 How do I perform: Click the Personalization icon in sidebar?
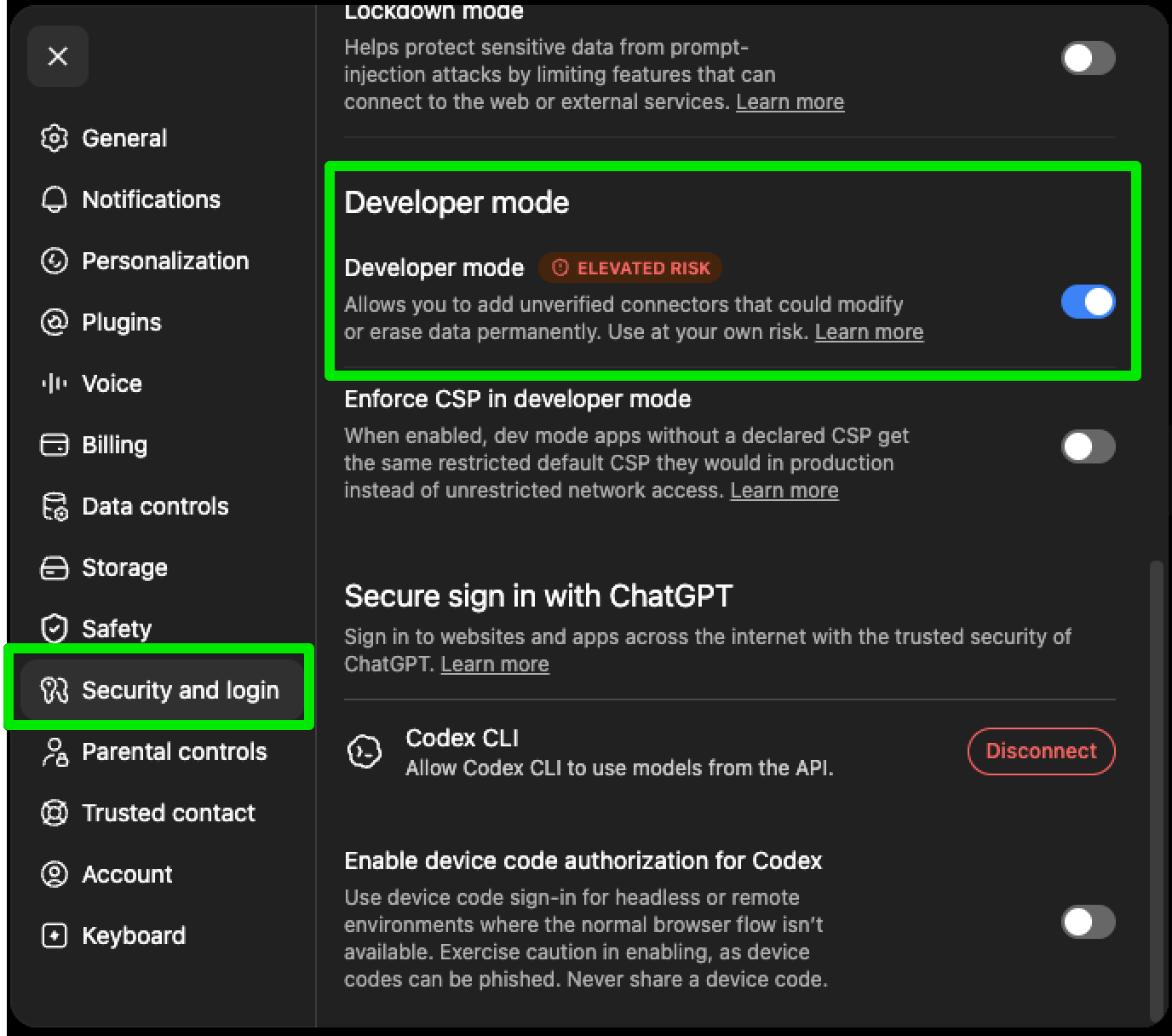55,261
